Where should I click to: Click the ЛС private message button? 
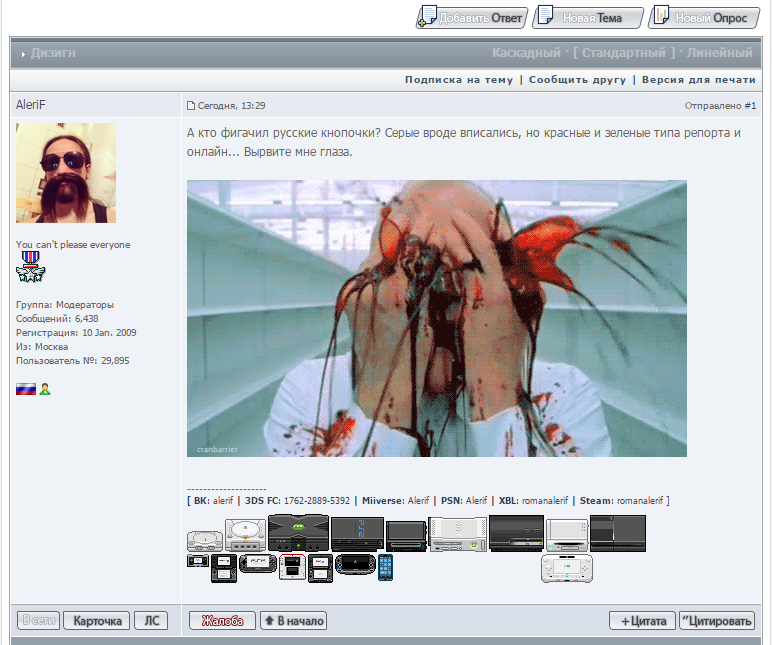(151, 620)
